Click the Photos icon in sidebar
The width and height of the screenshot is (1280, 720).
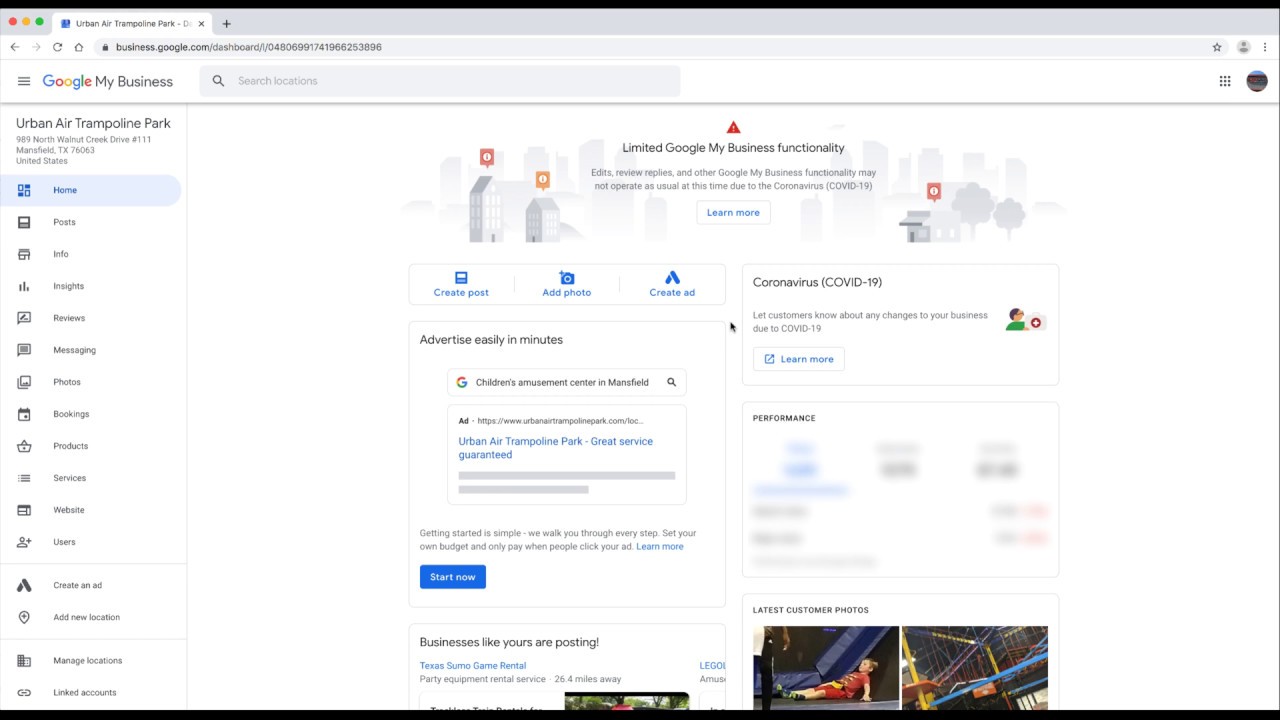(24, 382)
